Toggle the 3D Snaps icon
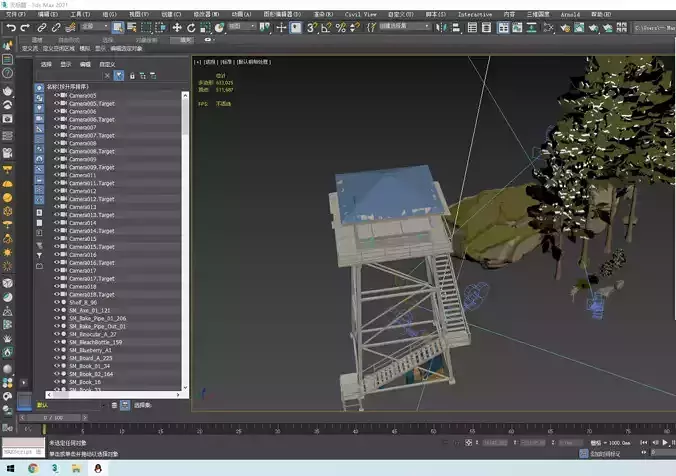 point(312,28)
